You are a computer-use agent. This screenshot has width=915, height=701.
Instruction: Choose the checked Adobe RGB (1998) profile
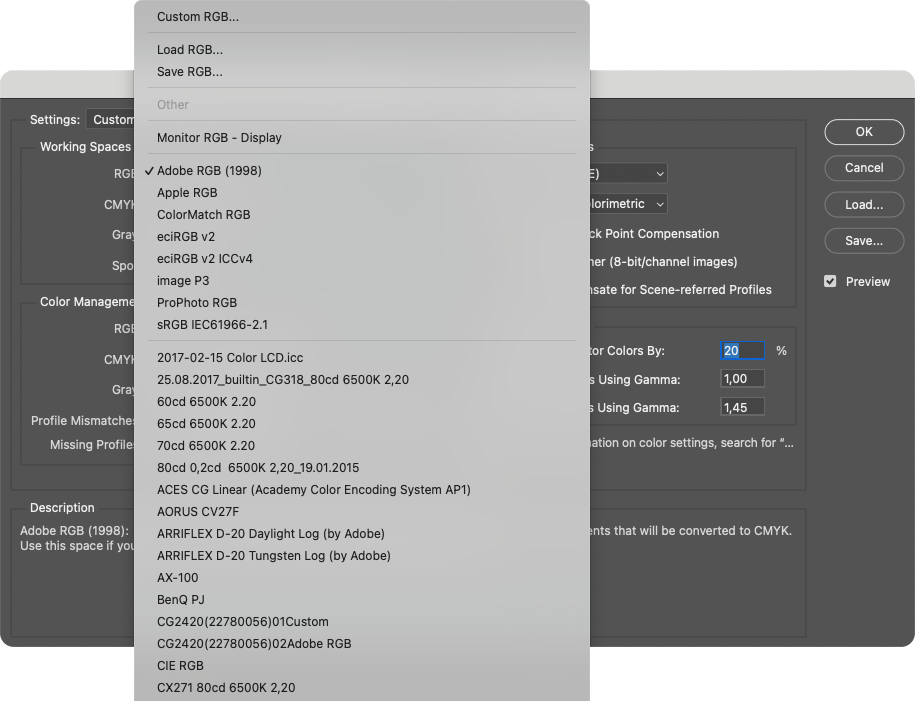(x=209, y=171)
